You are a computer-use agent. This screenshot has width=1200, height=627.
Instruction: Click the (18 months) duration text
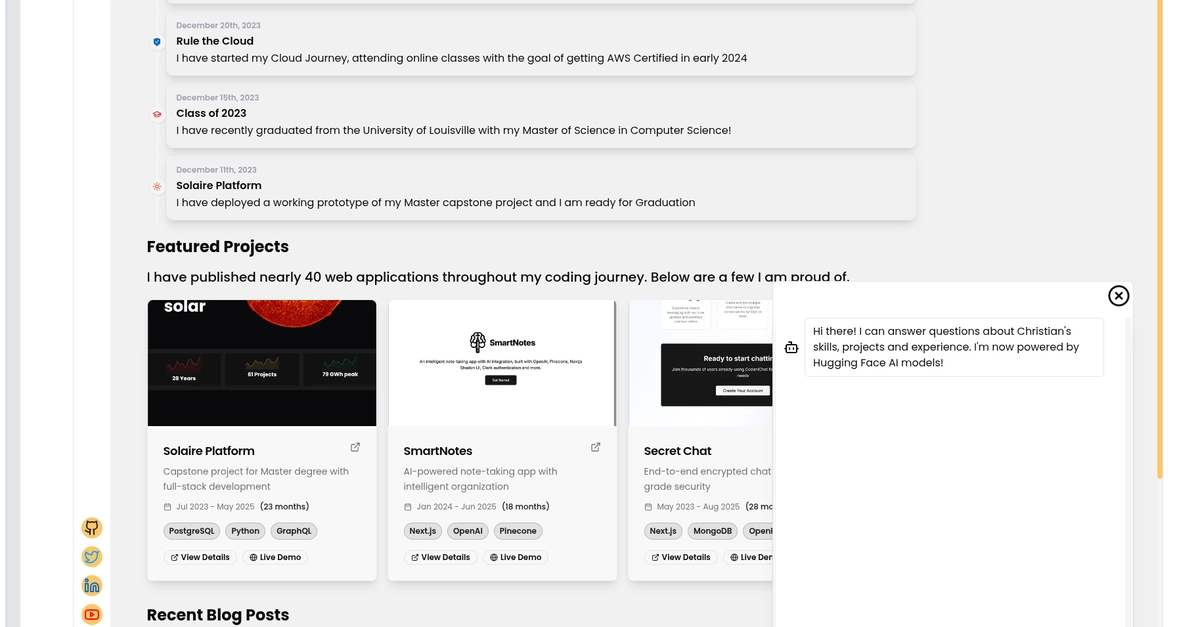click(x=526, y=507)
